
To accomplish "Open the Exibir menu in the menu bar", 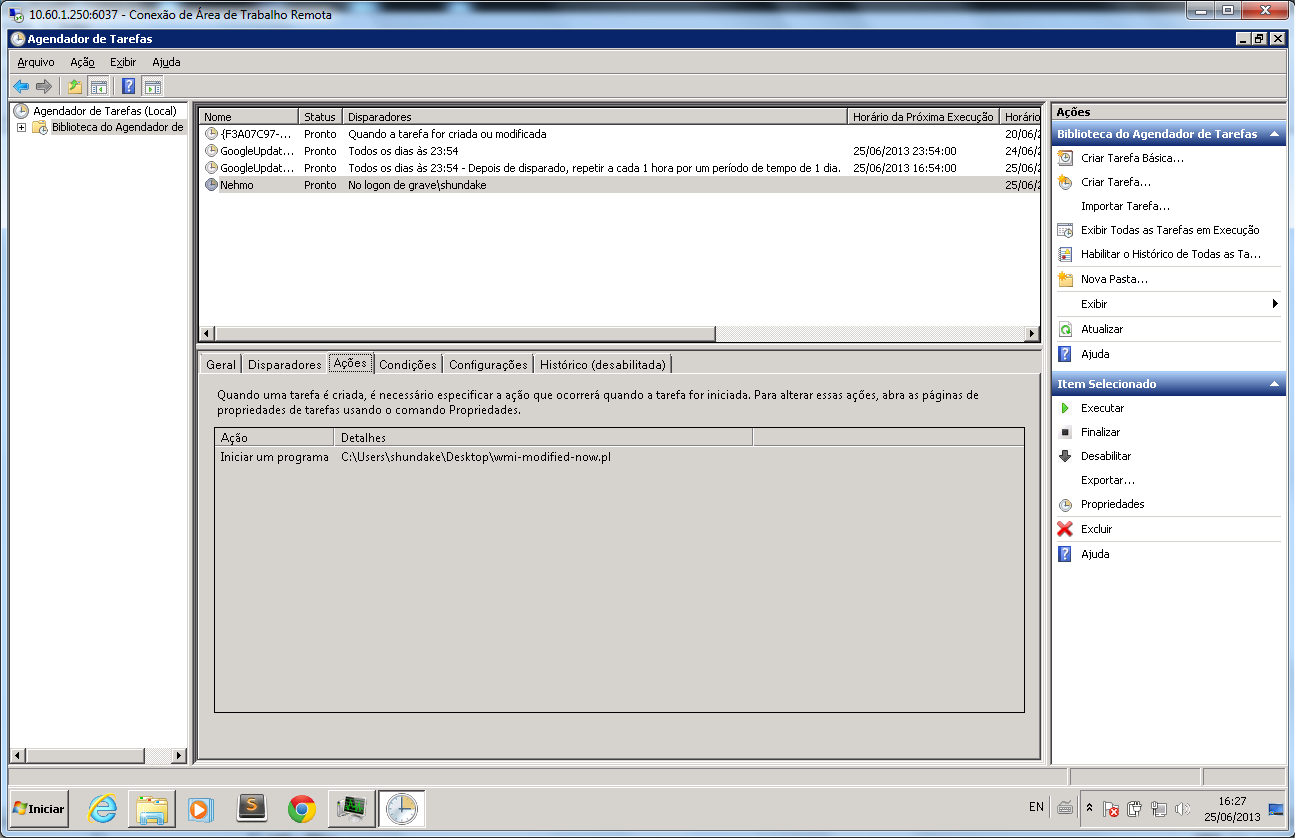I will 123,62.
